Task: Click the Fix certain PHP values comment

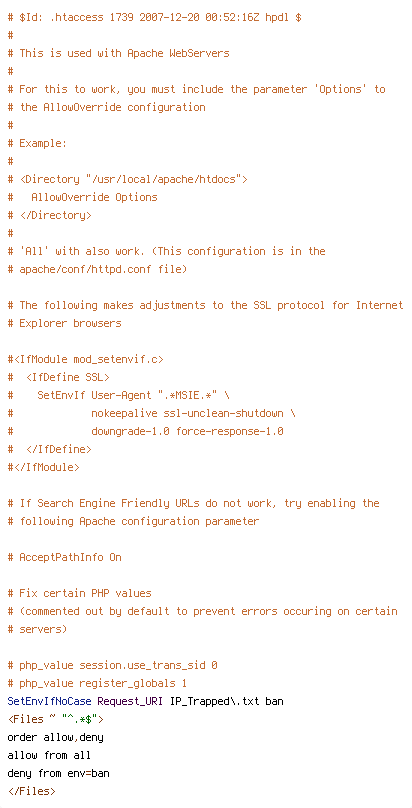Action: (x=79, y=593)
